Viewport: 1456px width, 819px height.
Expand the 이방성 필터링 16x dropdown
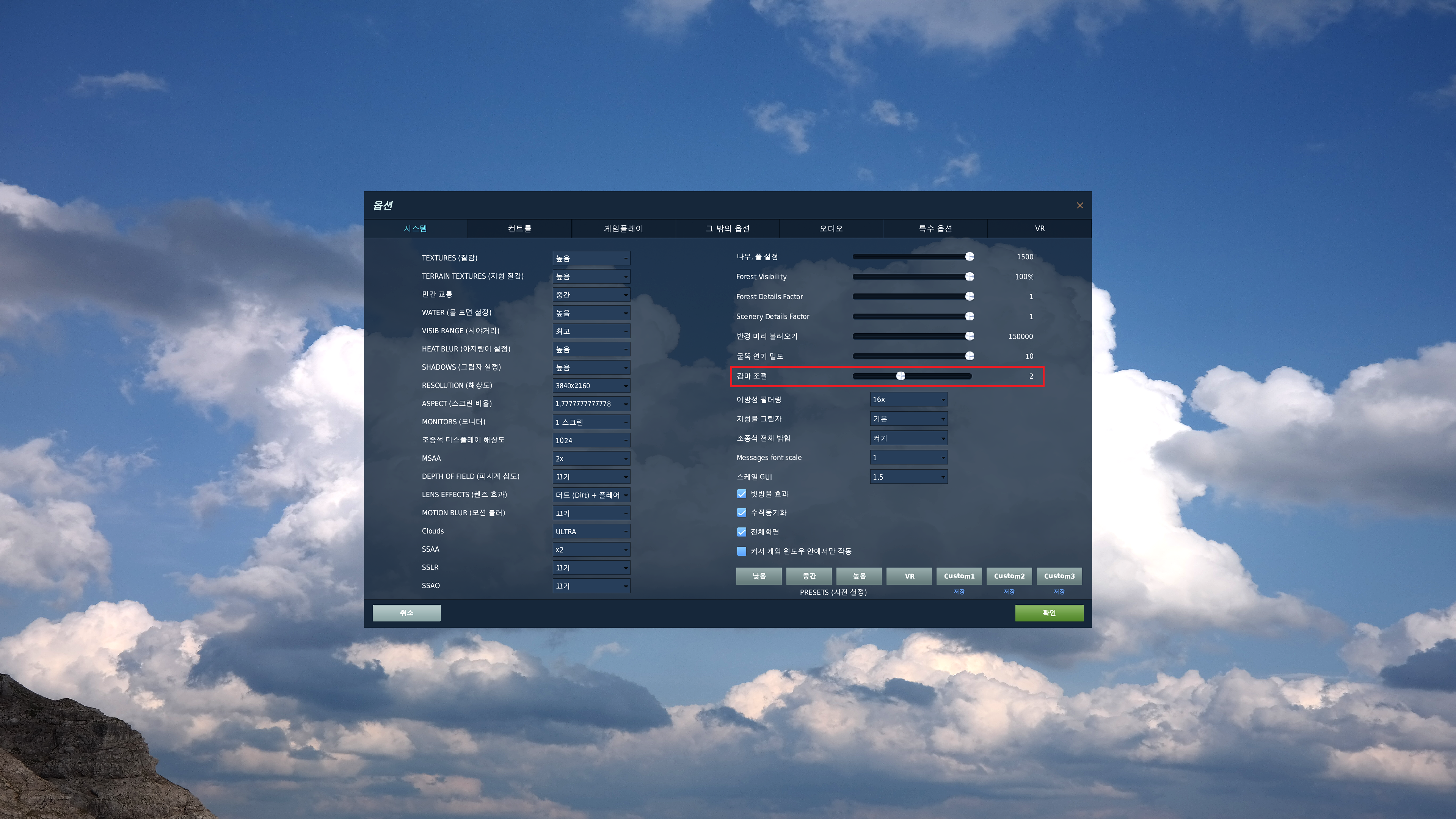908,400
